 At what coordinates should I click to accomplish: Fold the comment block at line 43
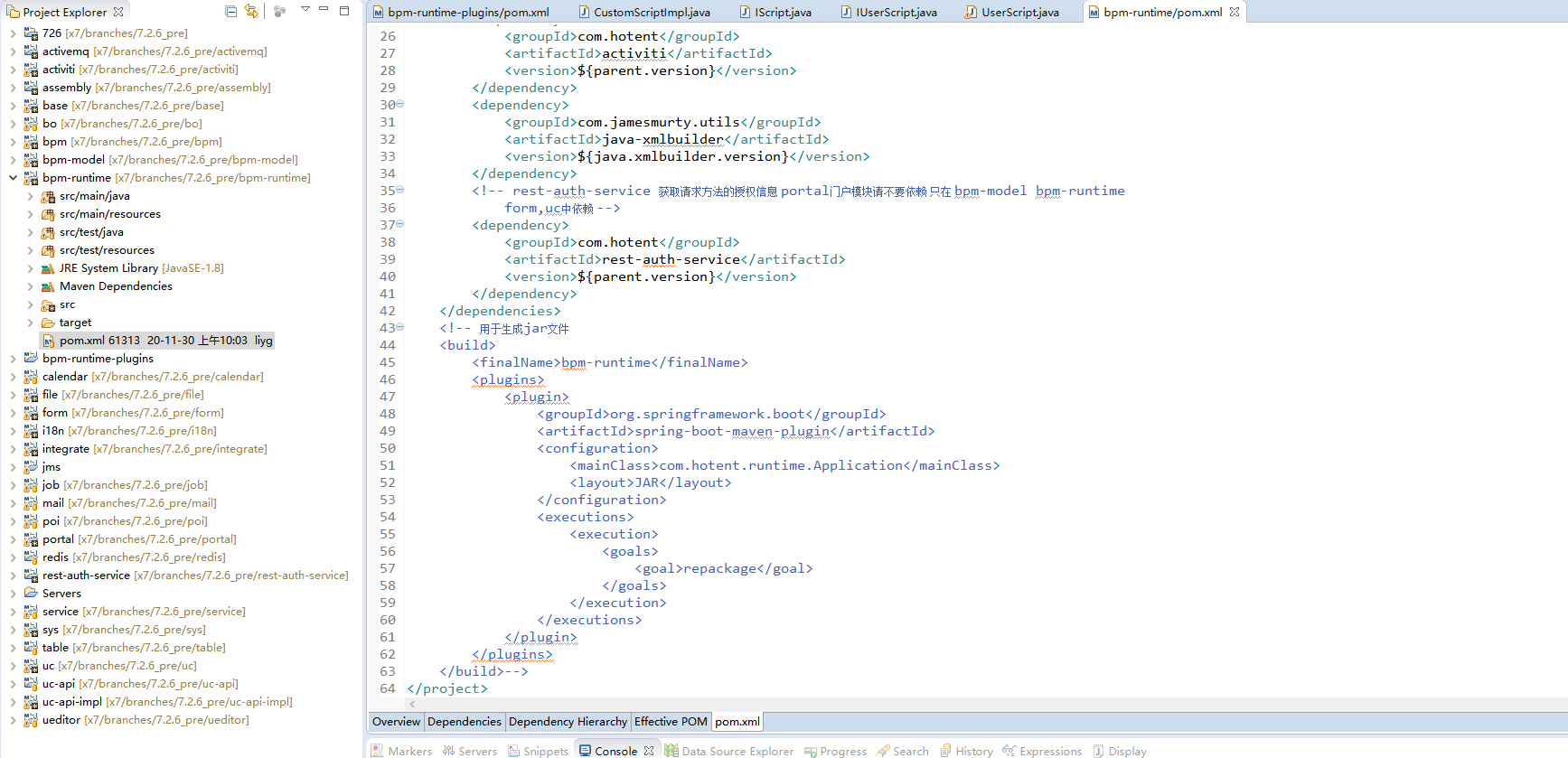400,327
